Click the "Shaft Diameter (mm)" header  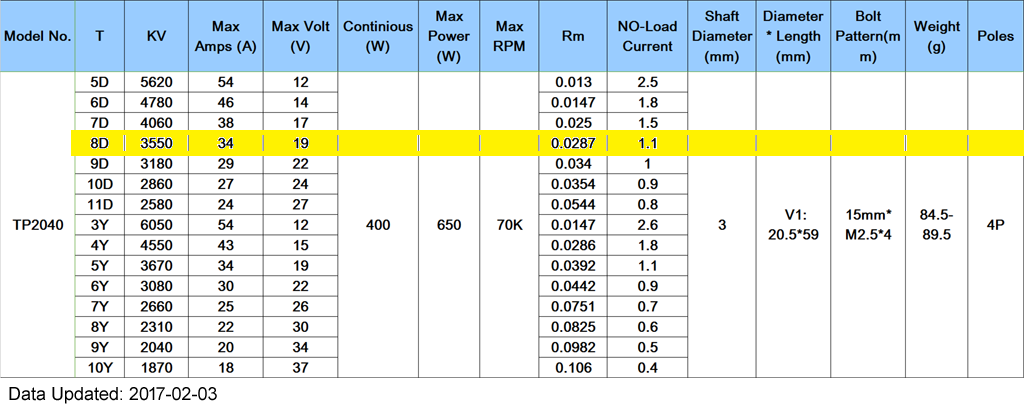click(x=722, y=37)
